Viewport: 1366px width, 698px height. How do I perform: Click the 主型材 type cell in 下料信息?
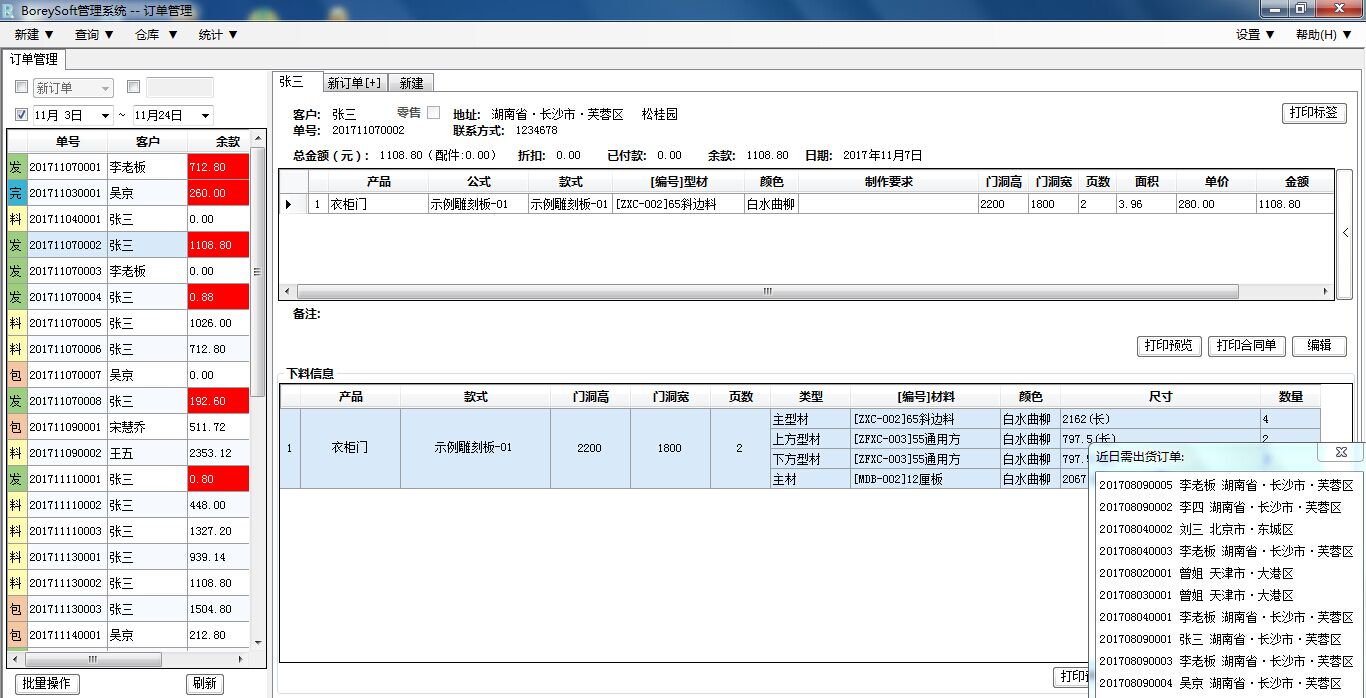point(810,419)
